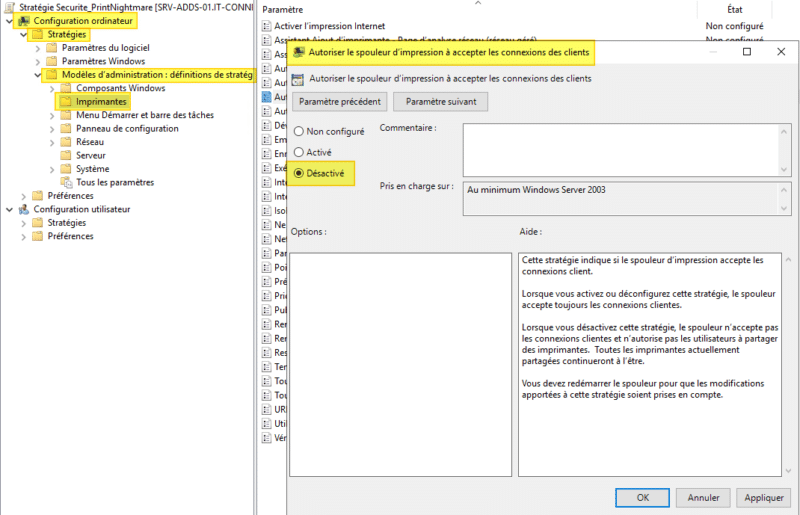Screen dimensions: 800x515
Task: Click user Préférences folder icon
Action: pyautogui.click(x=37, y=236)
